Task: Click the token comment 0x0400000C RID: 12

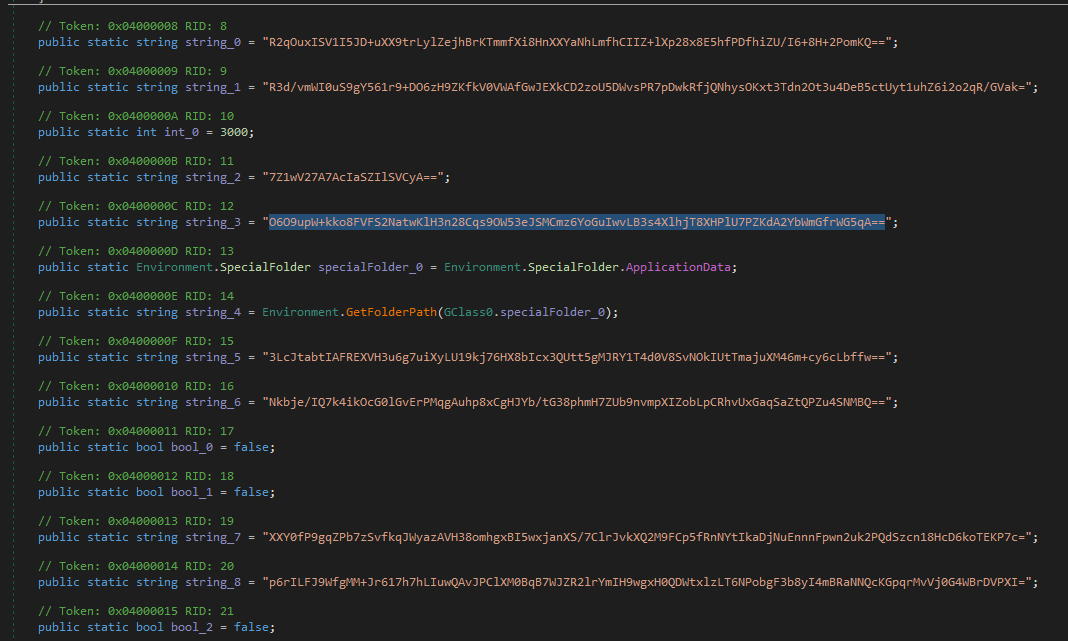Action: (136, 206)
